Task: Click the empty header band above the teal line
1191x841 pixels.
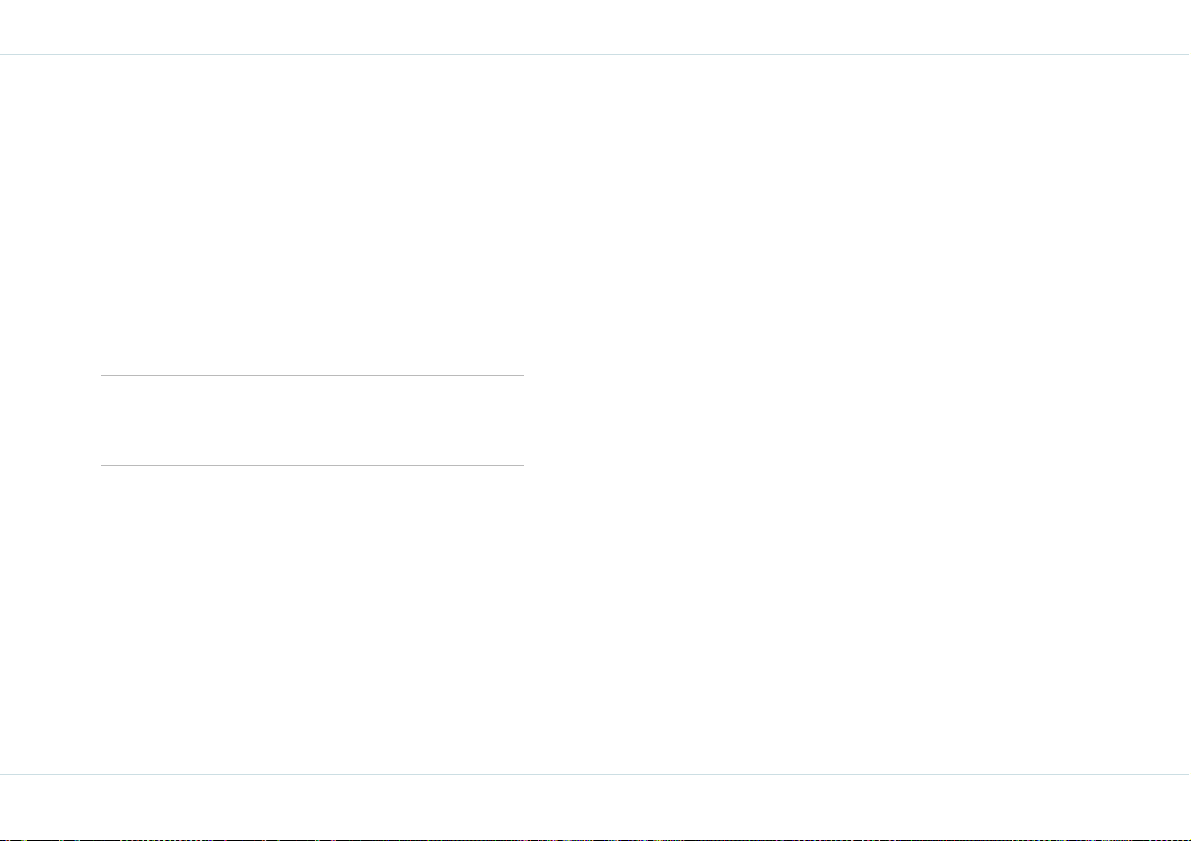Action: (x=596, y=27)
